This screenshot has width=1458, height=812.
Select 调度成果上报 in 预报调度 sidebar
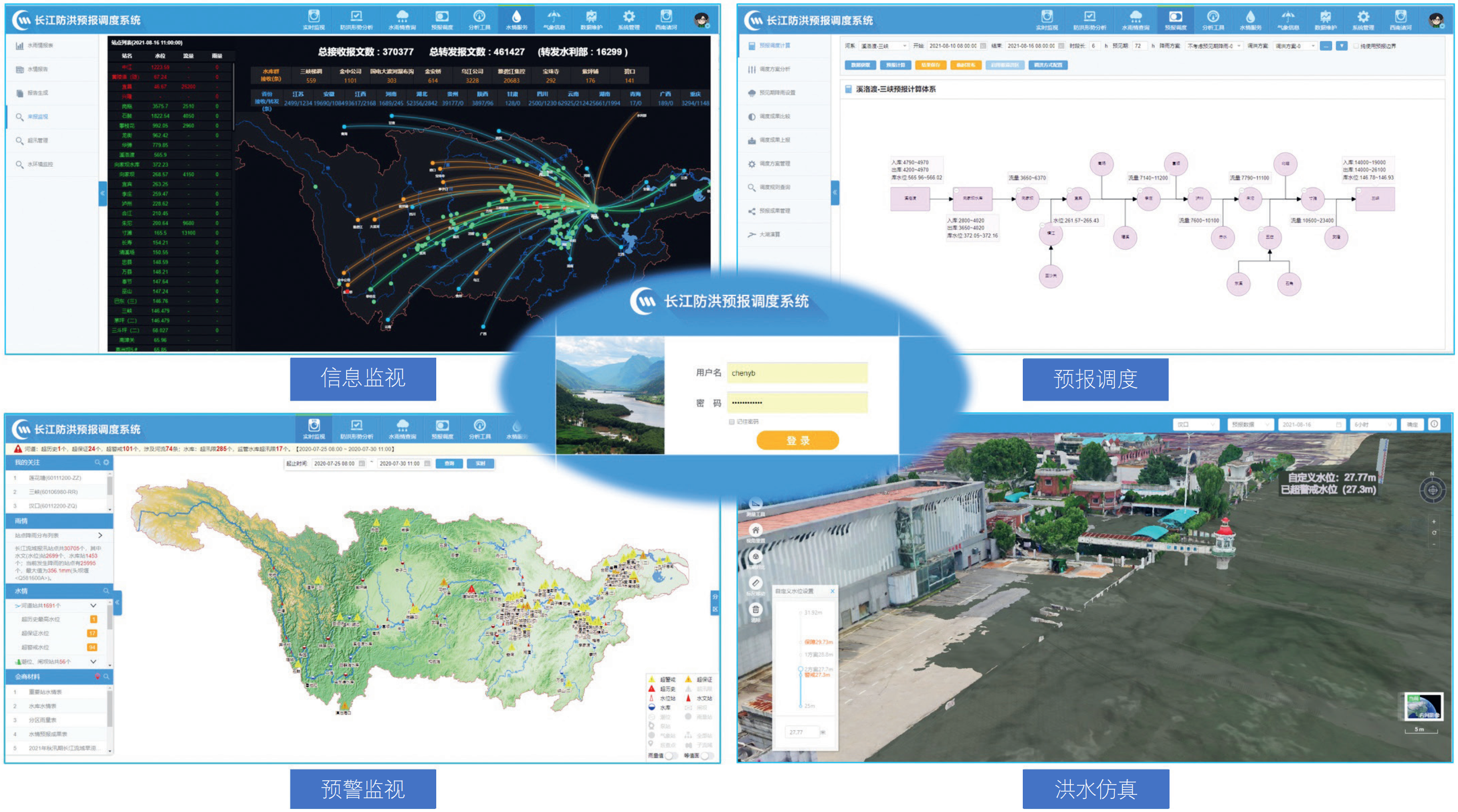pos(774,140)
